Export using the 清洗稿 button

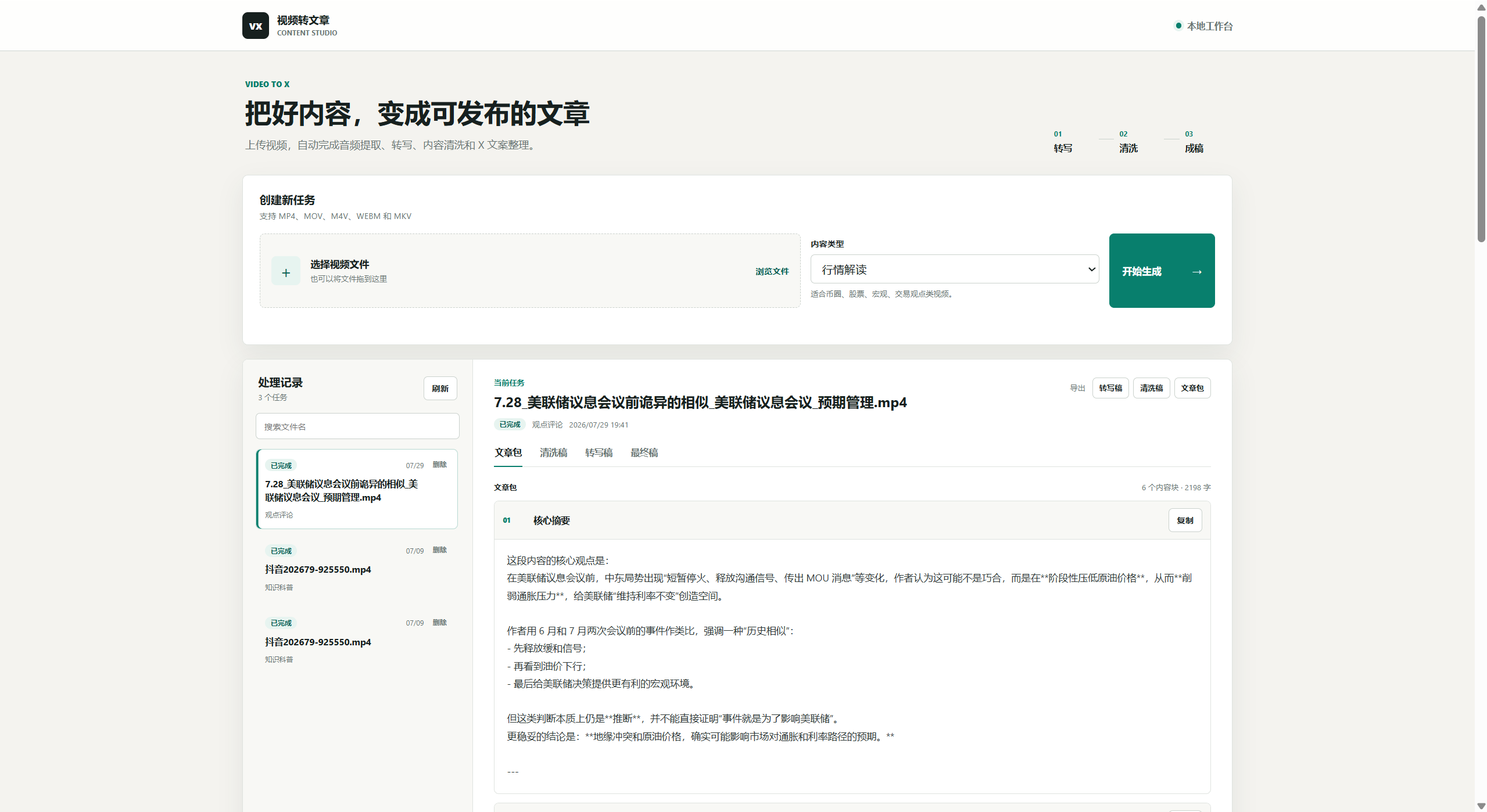click(x=1151, y=388)
